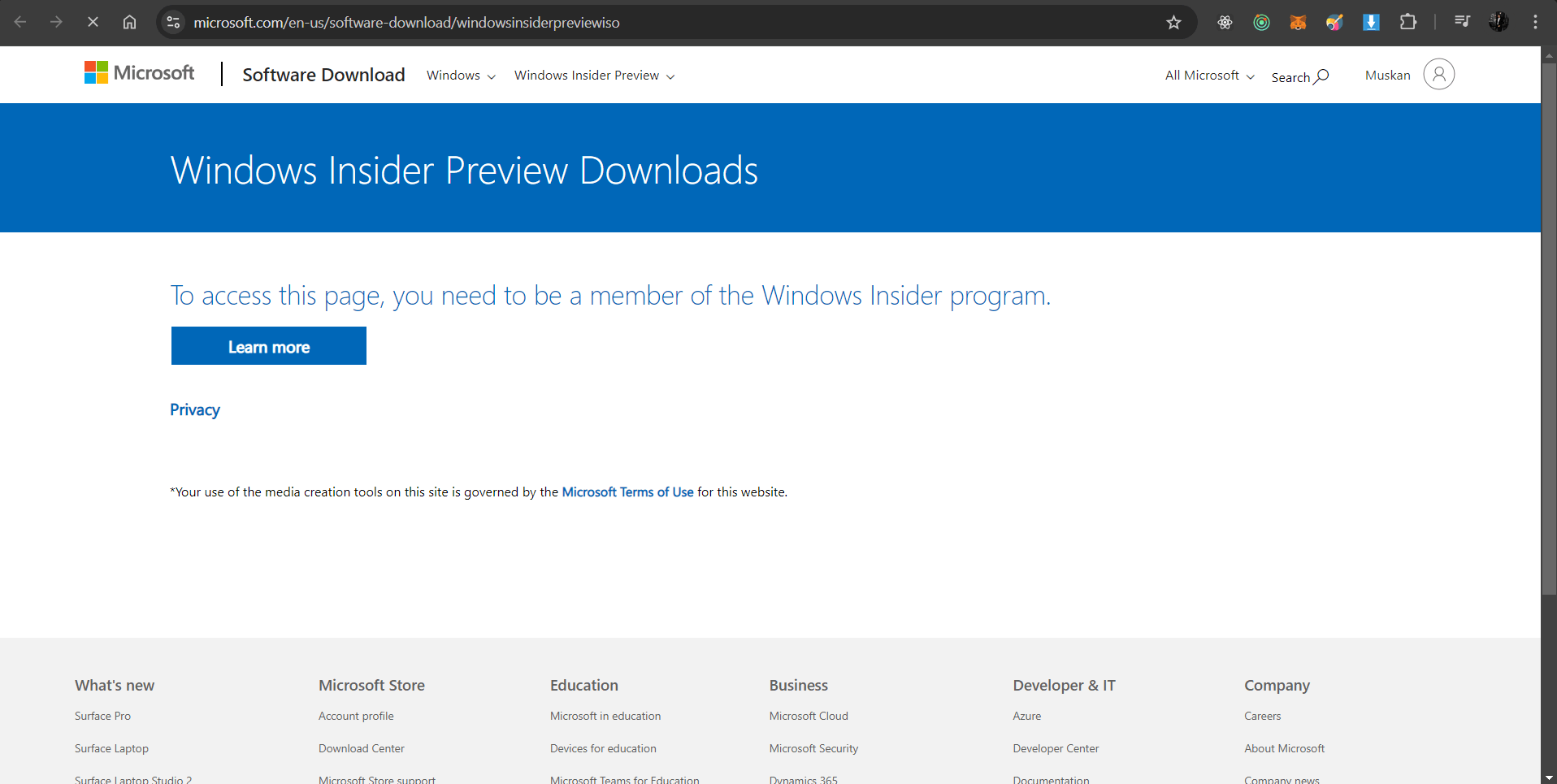Click the Software Download heading link
The width and height of the screenshot is (1557, 784).
[x=323, y=75]
